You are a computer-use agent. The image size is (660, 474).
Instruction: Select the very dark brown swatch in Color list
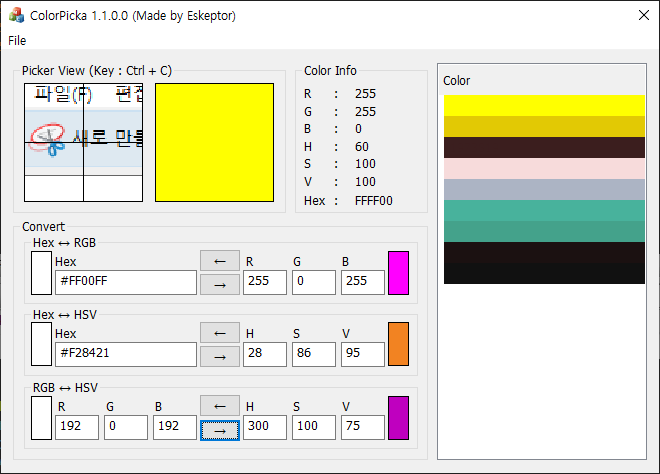[x=544, y=253]
